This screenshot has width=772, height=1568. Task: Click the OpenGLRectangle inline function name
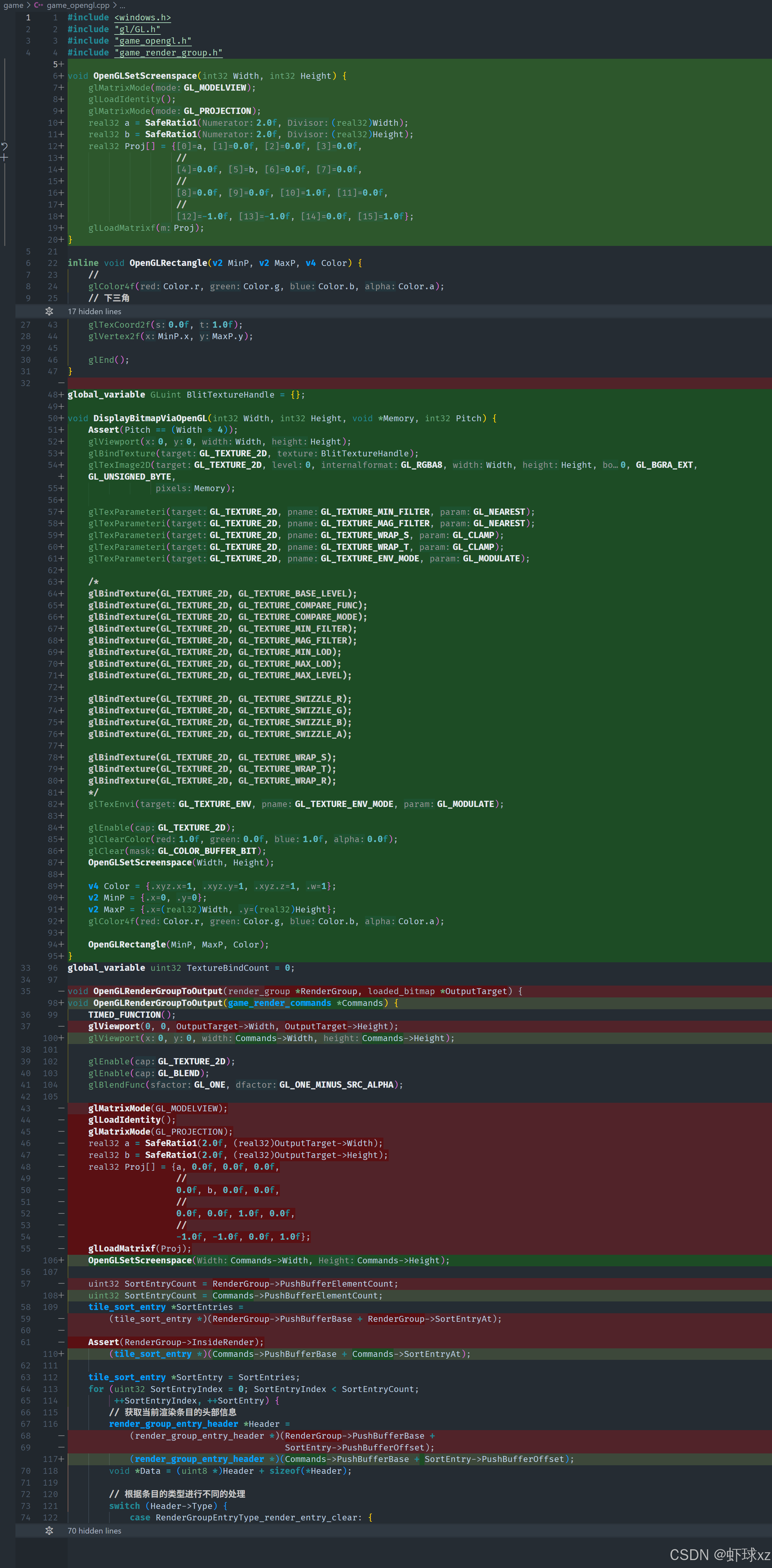click(168, 263)
